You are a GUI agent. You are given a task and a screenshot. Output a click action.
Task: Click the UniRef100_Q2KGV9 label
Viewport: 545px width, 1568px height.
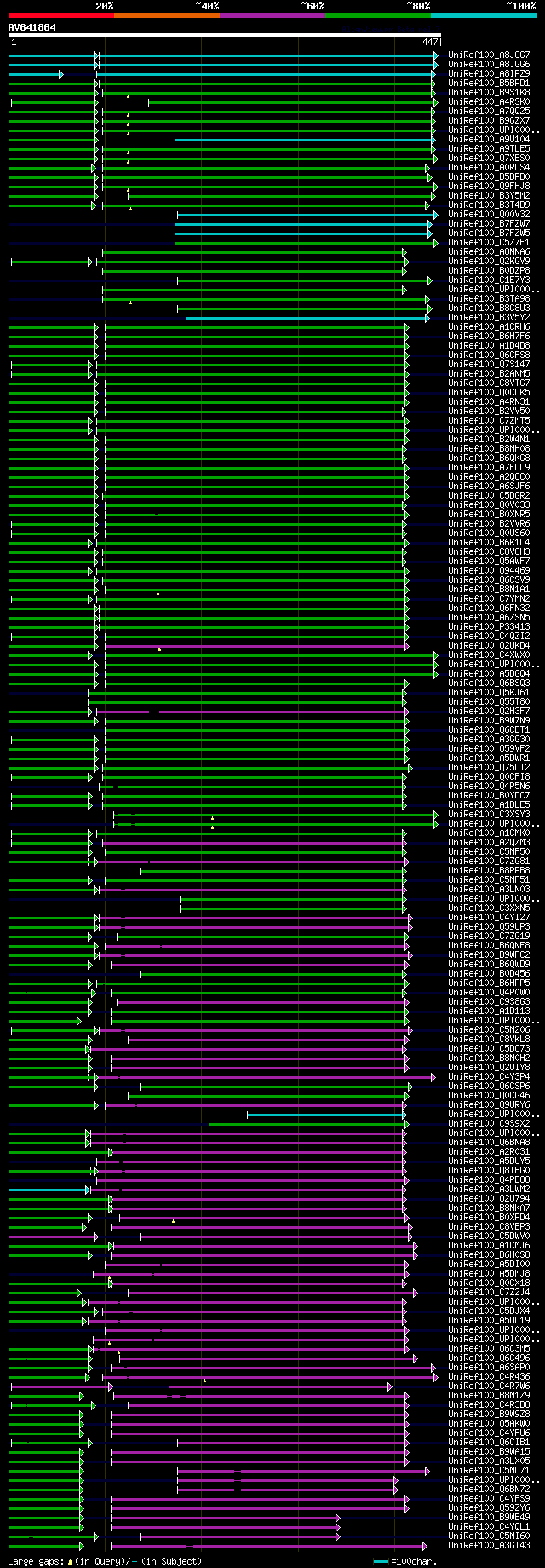(489, 262)
